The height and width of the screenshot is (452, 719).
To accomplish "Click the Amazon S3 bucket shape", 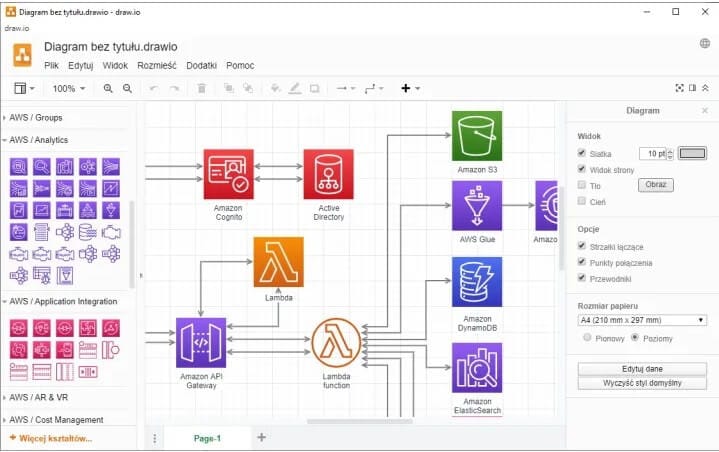I will 477,136.
